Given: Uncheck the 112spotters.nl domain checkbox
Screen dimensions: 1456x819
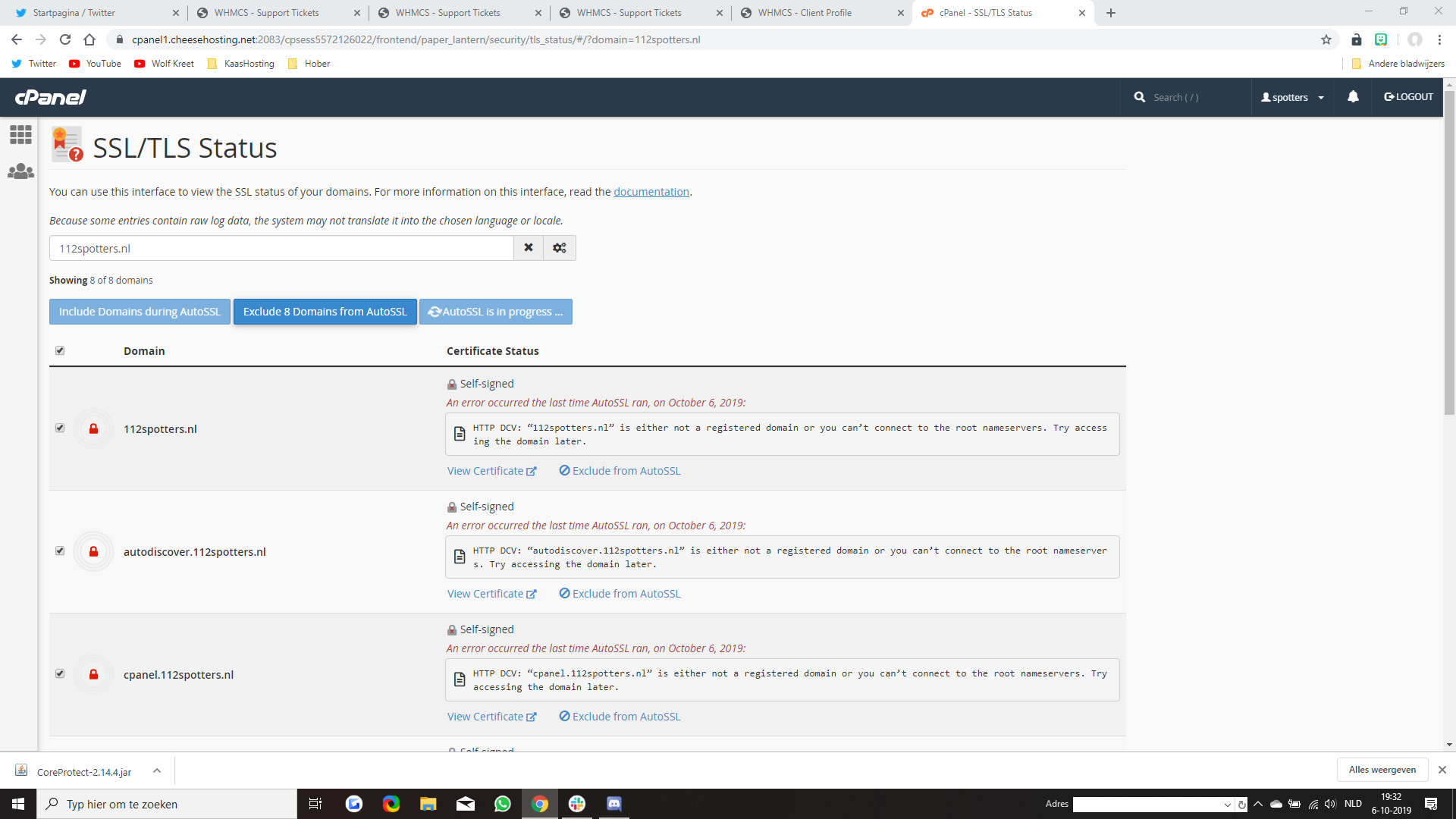Looking at the screenshot, I should 60,428.
